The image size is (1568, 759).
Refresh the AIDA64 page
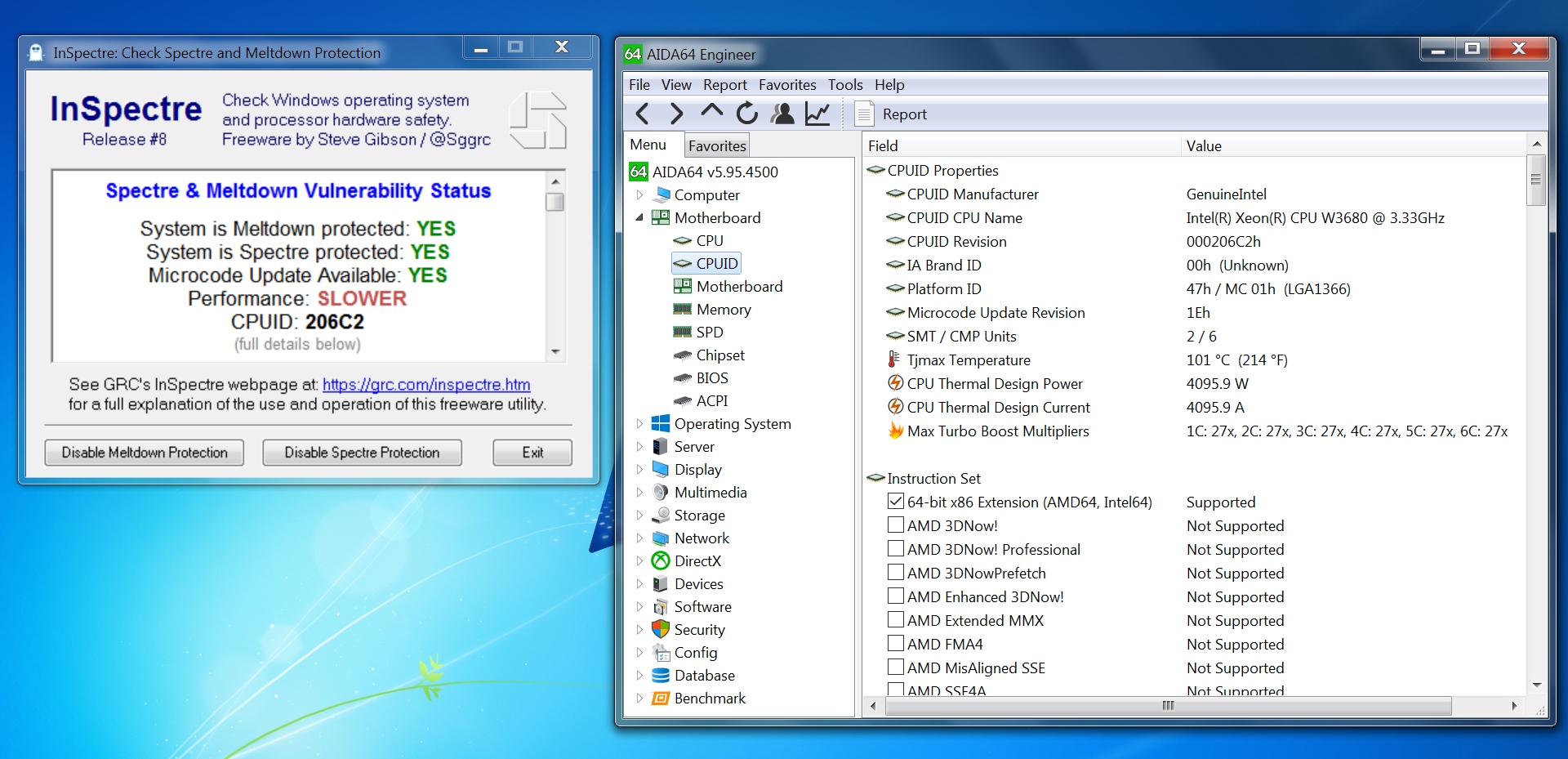(746, 114)
